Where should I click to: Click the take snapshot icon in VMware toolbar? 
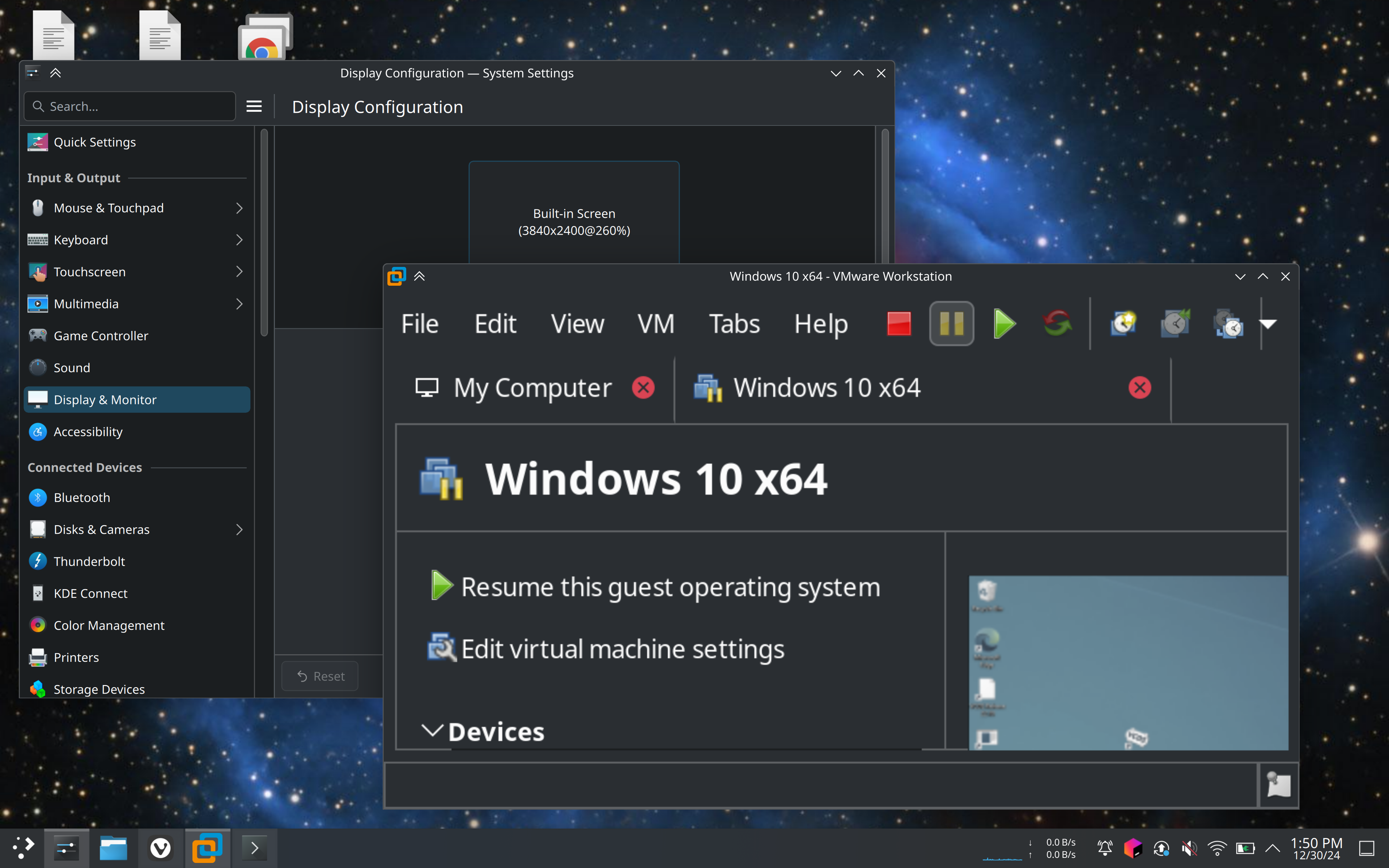1123,323
